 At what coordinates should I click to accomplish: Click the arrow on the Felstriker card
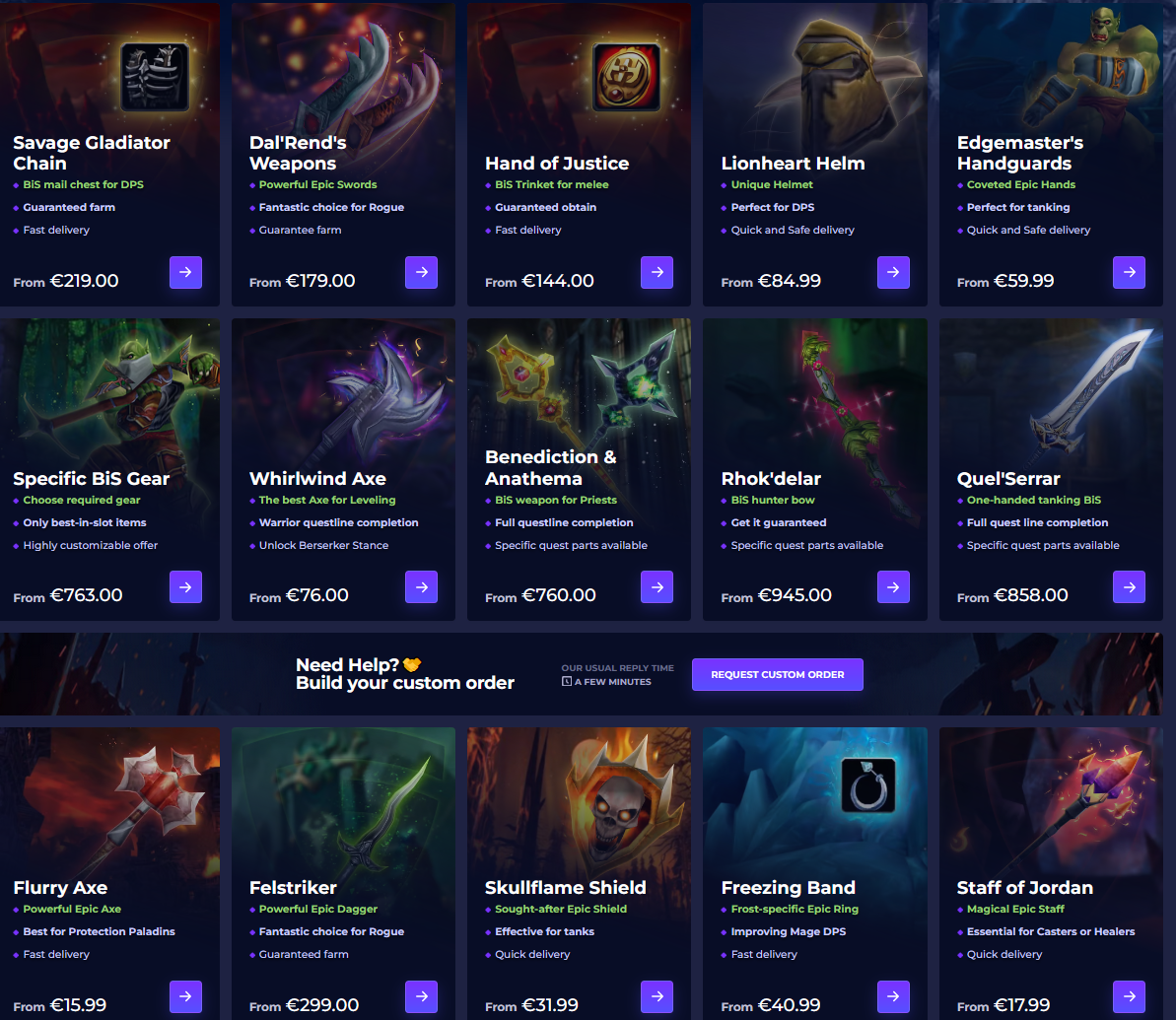(422, 996)
